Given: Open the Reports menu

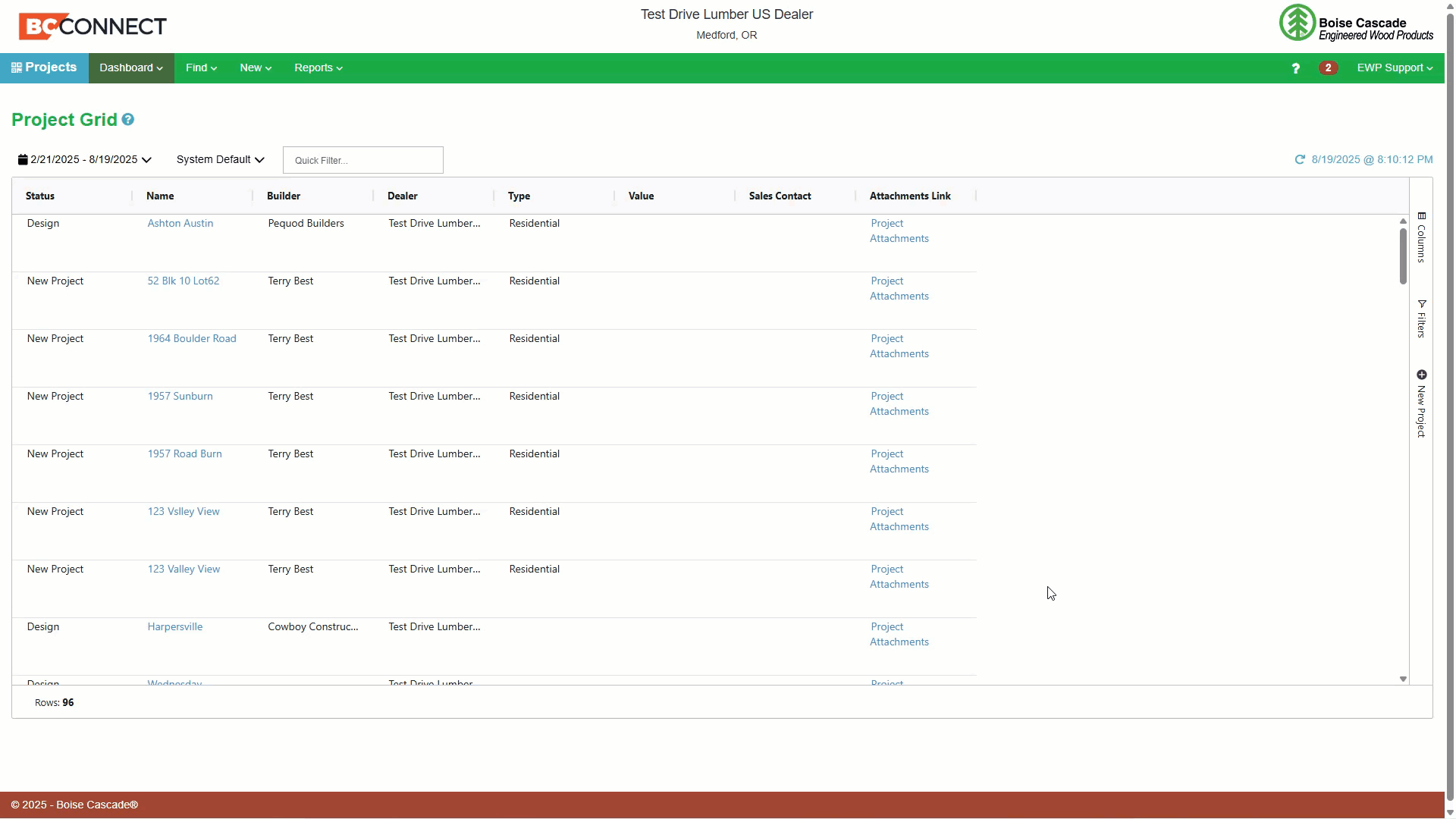Looking at the screenshot, I should click(x=318, y=68).
